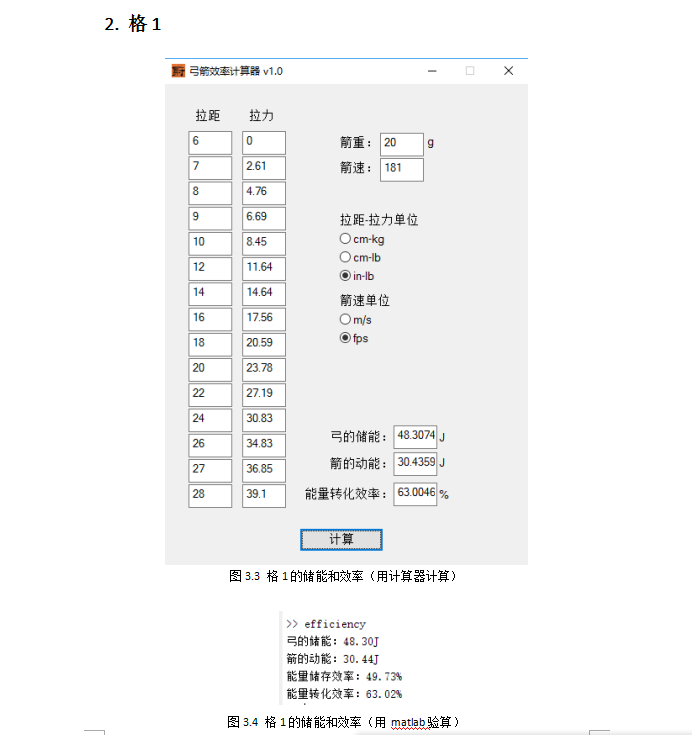
Task: Click the 拉力 field with value 0
Action: (264, 142)
